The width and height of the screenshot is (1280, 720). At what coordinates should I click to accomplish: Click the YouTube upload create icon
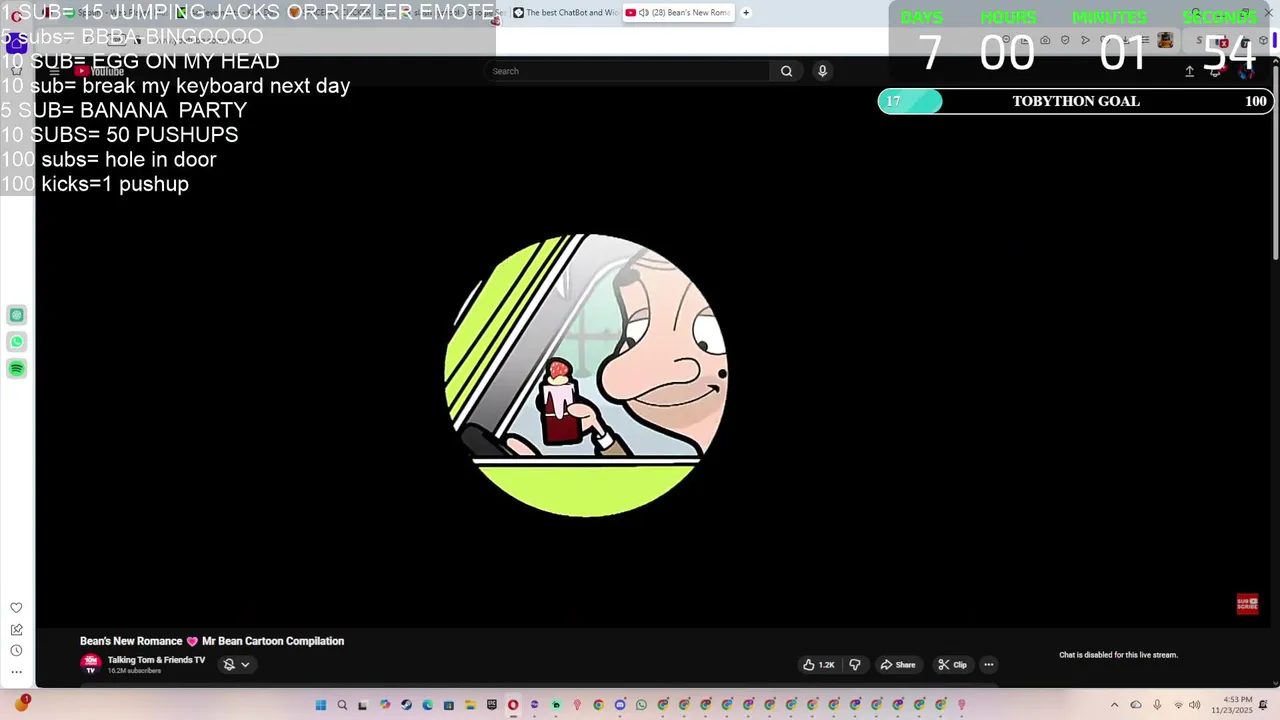[x=1189, y=71]
